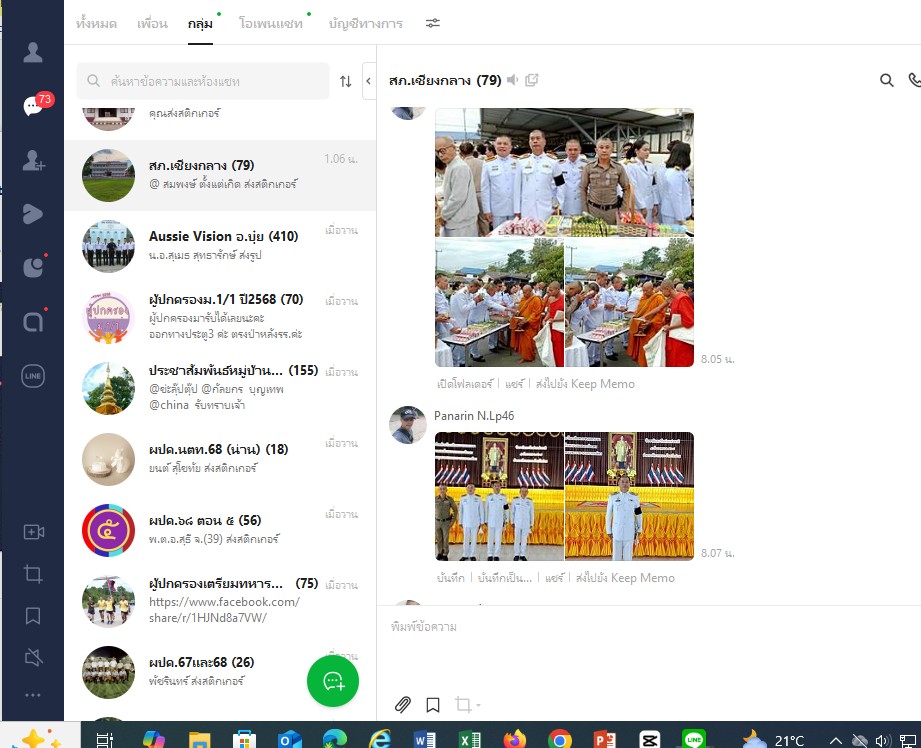
Task: Open chat in separate window icon
Action: click(x=532, y=80)
